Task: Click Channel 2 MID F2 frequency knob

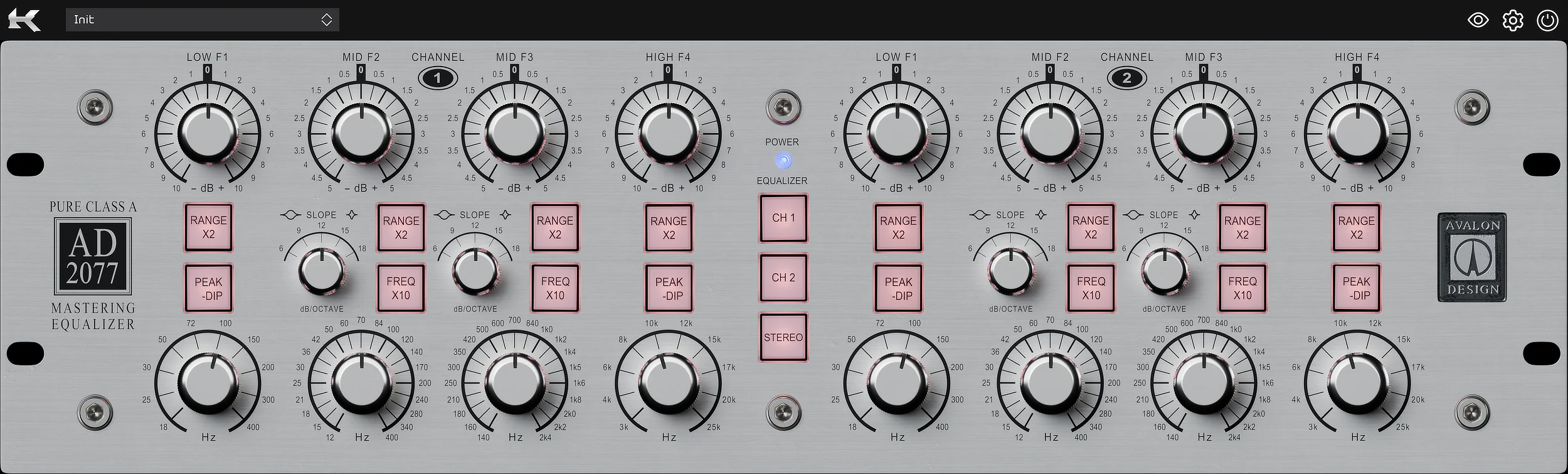Action: (1051, 382)
